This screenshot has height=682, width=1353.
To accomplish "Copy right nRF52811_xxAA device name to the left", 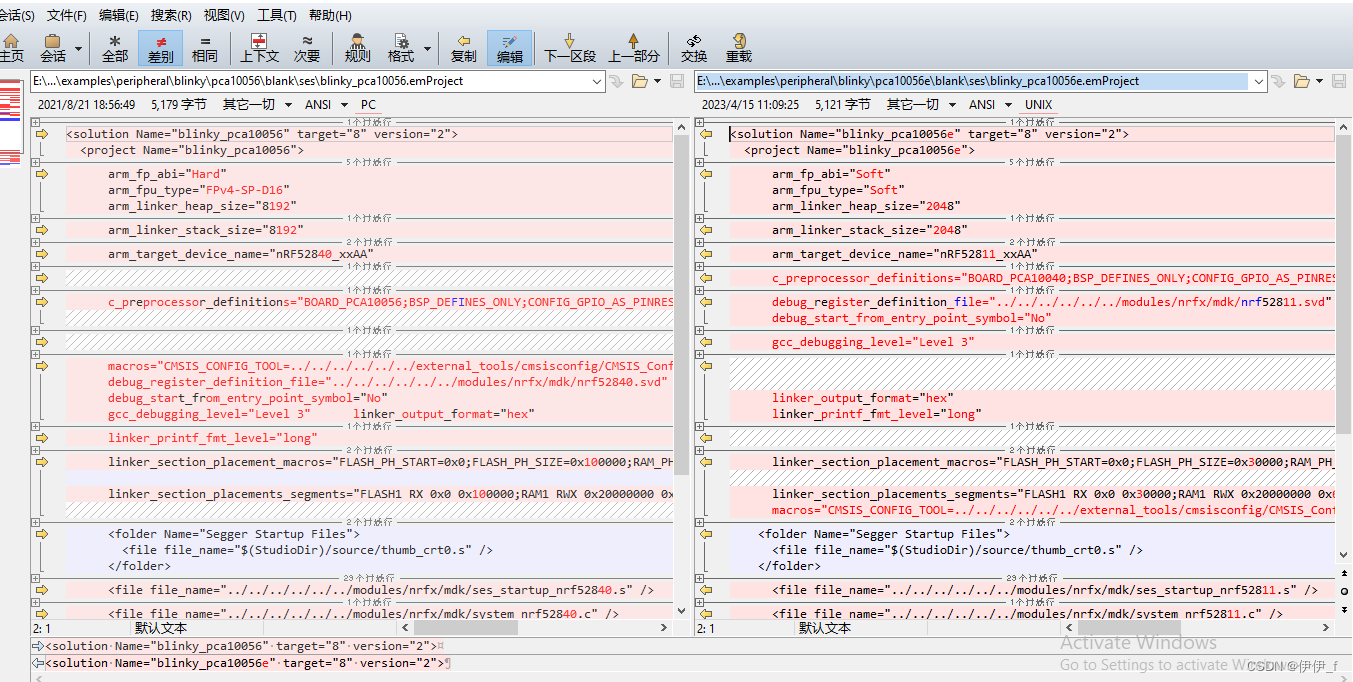I will pos(706,254).
